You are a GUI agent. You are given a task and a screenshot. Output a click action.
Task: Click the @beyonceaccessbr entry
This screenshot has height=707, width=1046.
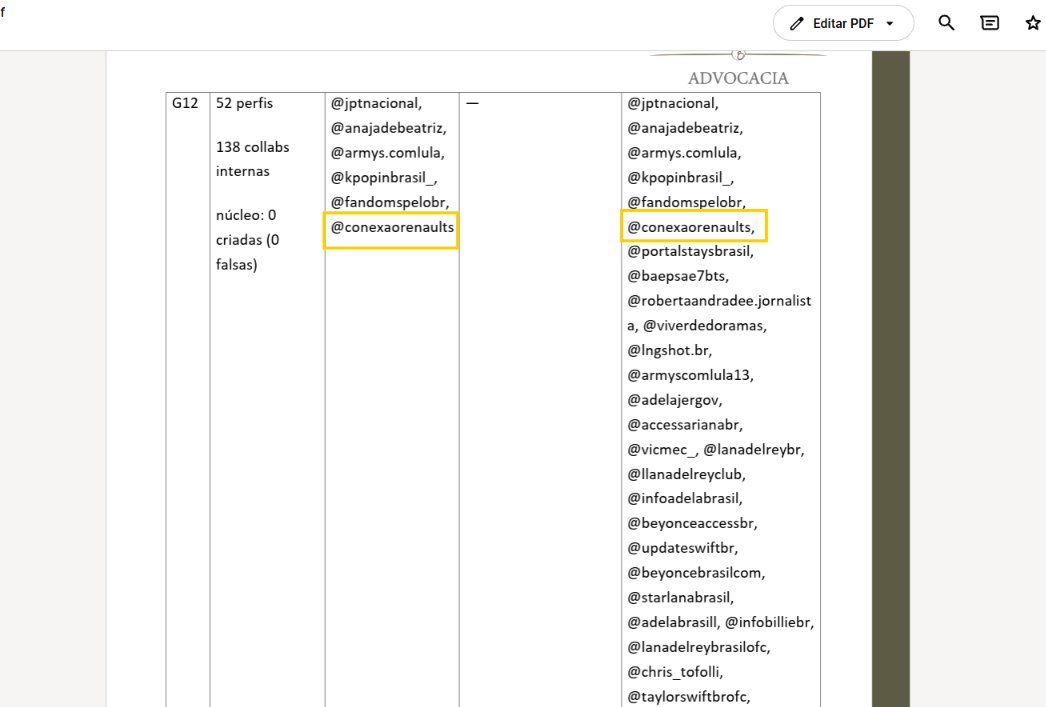(692, 523)
